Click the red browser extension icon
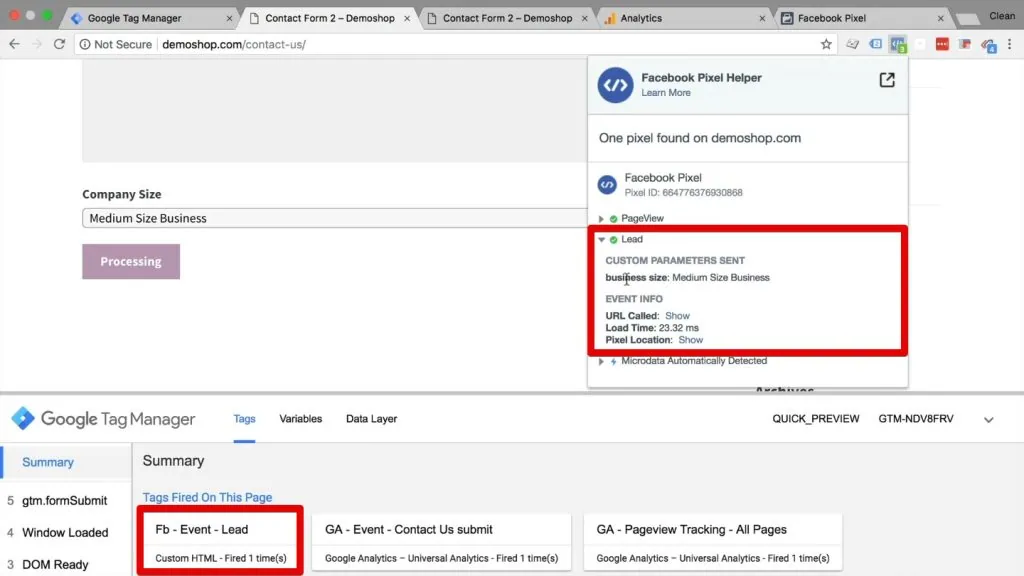The height and width of the screenshot is (576, 1024). pos(941,44)
